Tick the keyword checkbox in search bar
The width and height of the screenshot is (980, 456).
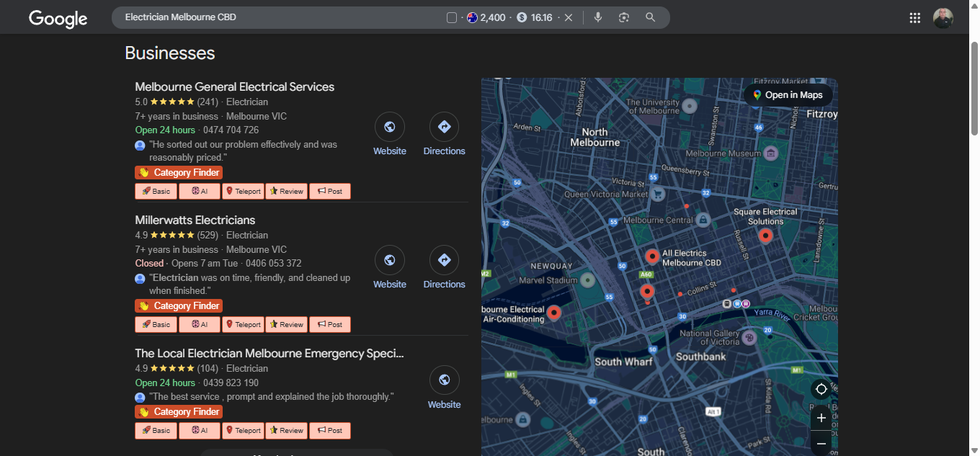(452, 17)
